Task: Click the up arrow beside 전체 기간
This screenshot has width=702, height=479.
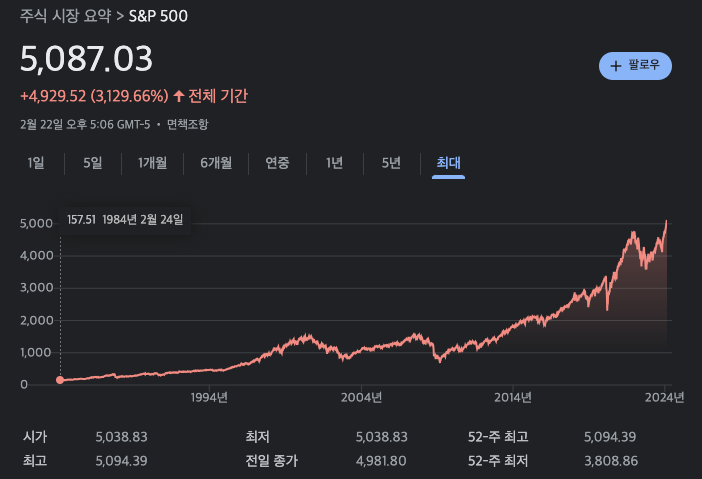Action: [179, 96]
